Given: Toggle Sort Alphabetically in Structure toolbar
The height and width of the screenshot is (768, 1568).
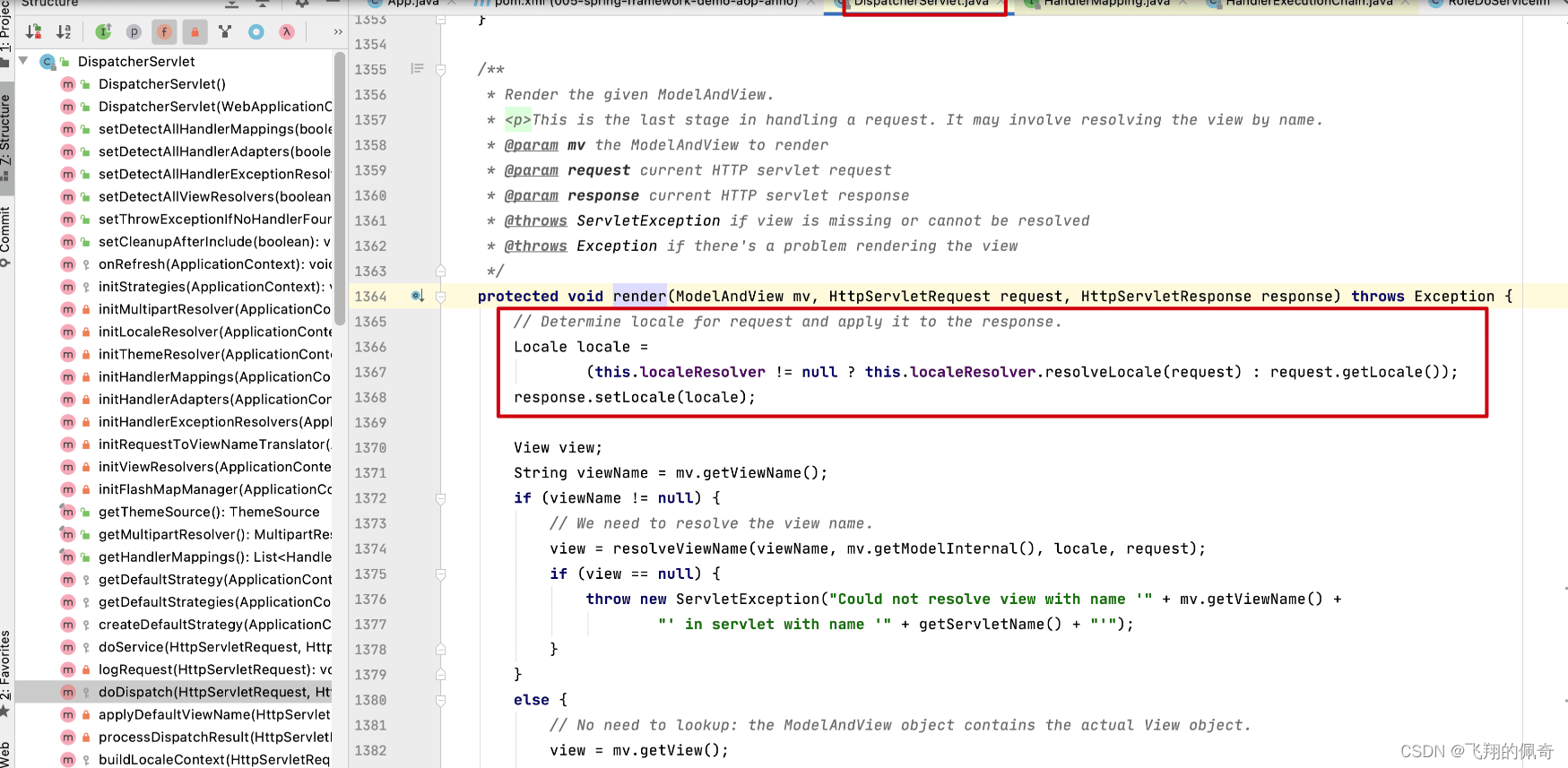Looking at the screenshot, I should pos(64,31).
